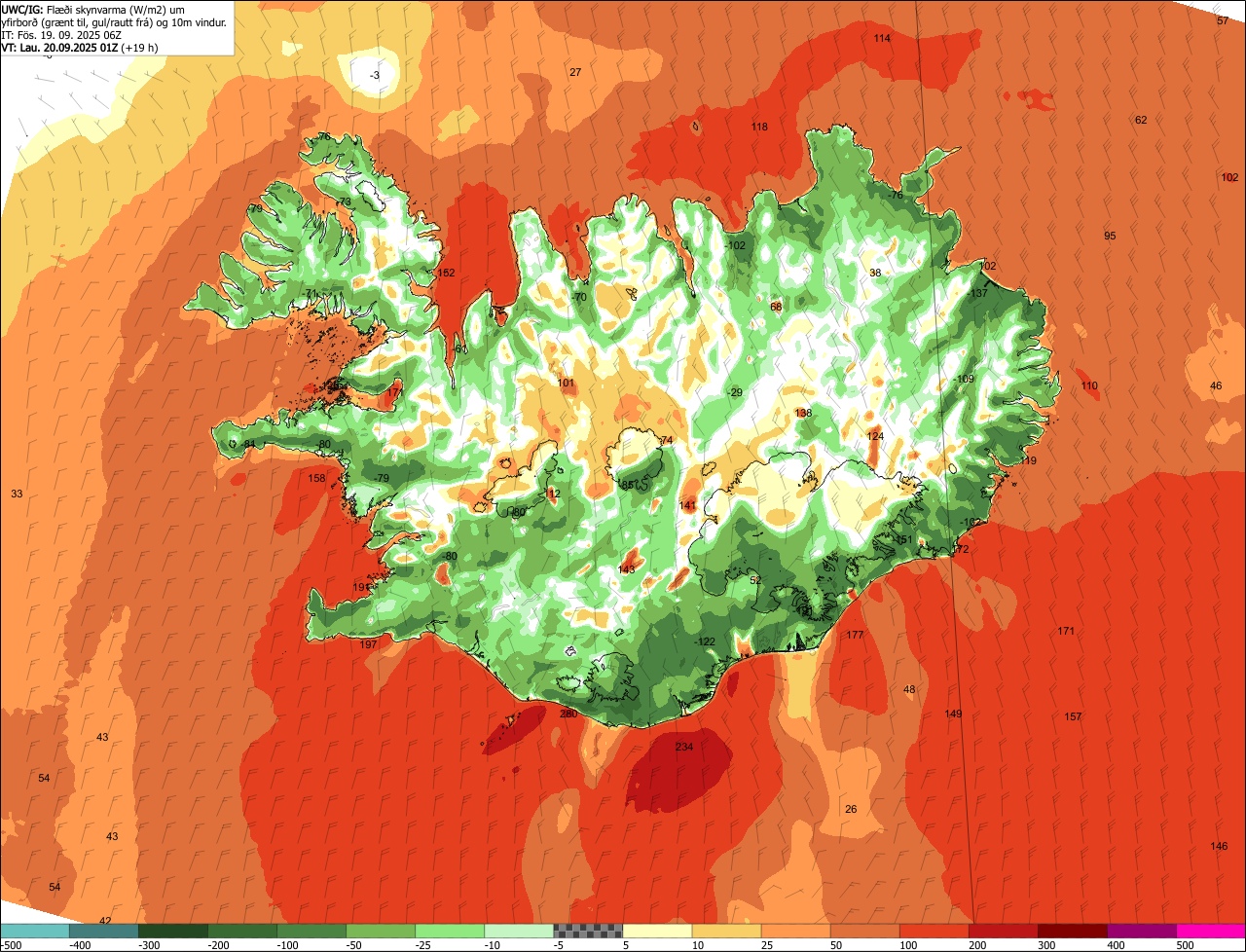This screenshot has height=952, width=1246.
Task: Click the legend swatch between -500 and -400
Action: point(35,931)
